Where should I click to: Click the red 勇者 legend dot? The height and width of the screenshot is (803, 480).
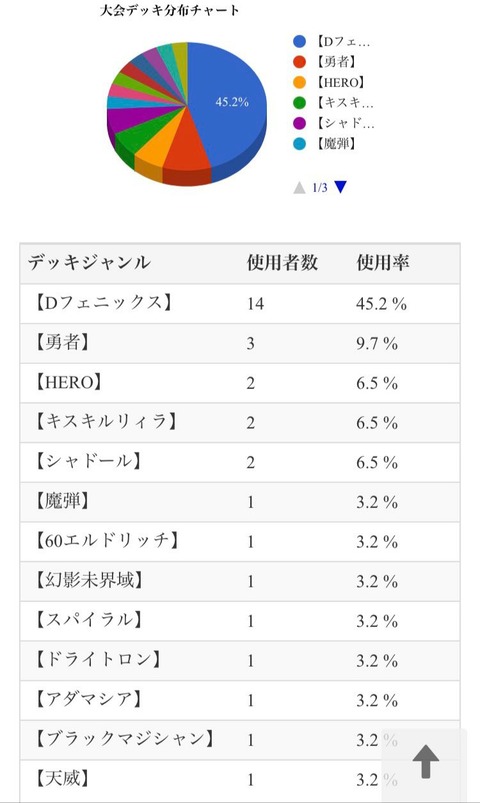click(300, 62)
